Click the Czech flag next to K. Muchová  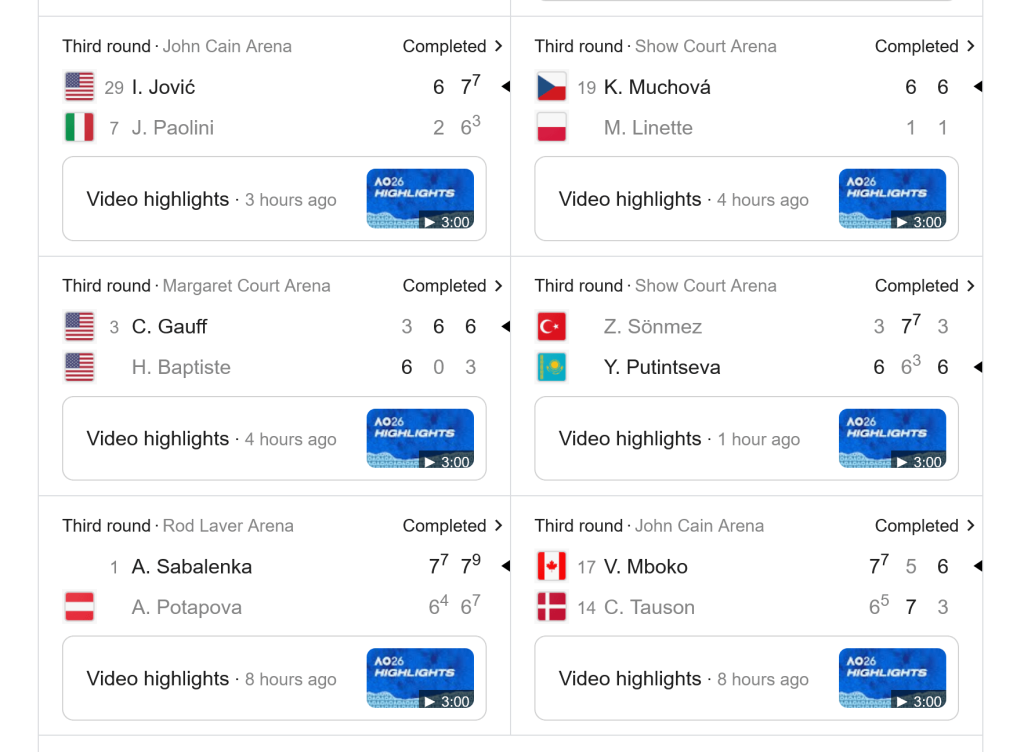click(x=552, y=86)
